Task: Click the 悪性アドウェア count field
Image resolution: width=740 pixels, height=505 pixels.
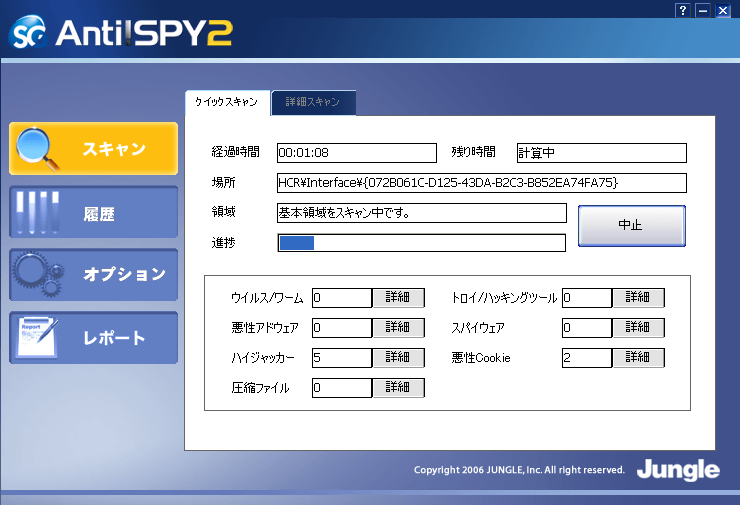Action: coord(342,328)
